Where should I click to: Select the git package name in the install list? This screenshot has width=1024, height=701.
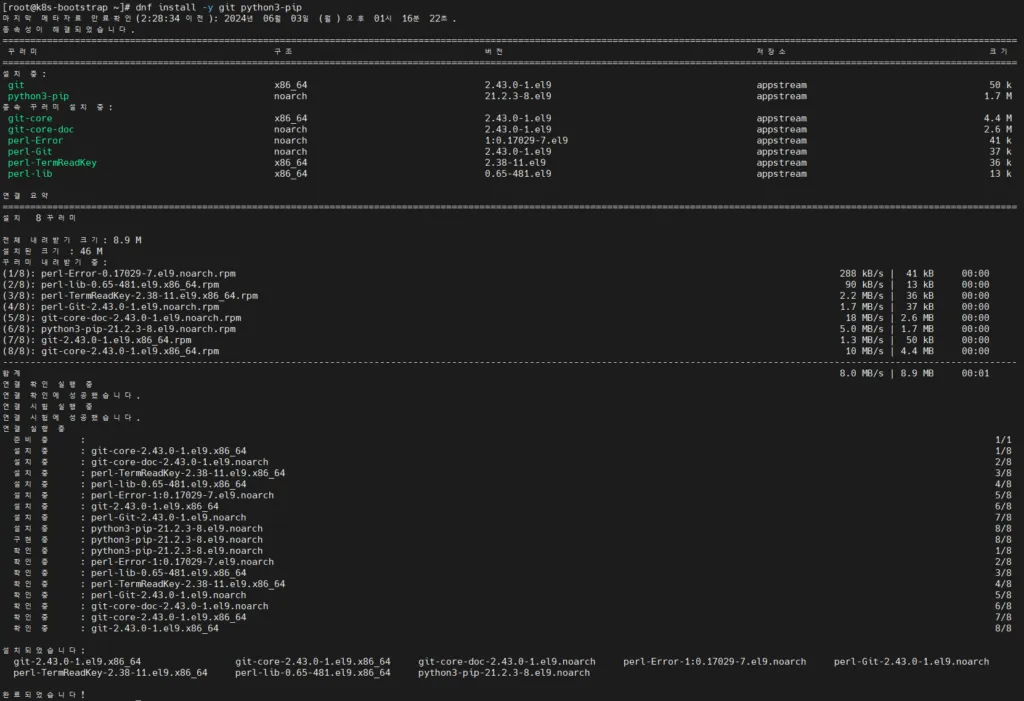tap(14, 85)
